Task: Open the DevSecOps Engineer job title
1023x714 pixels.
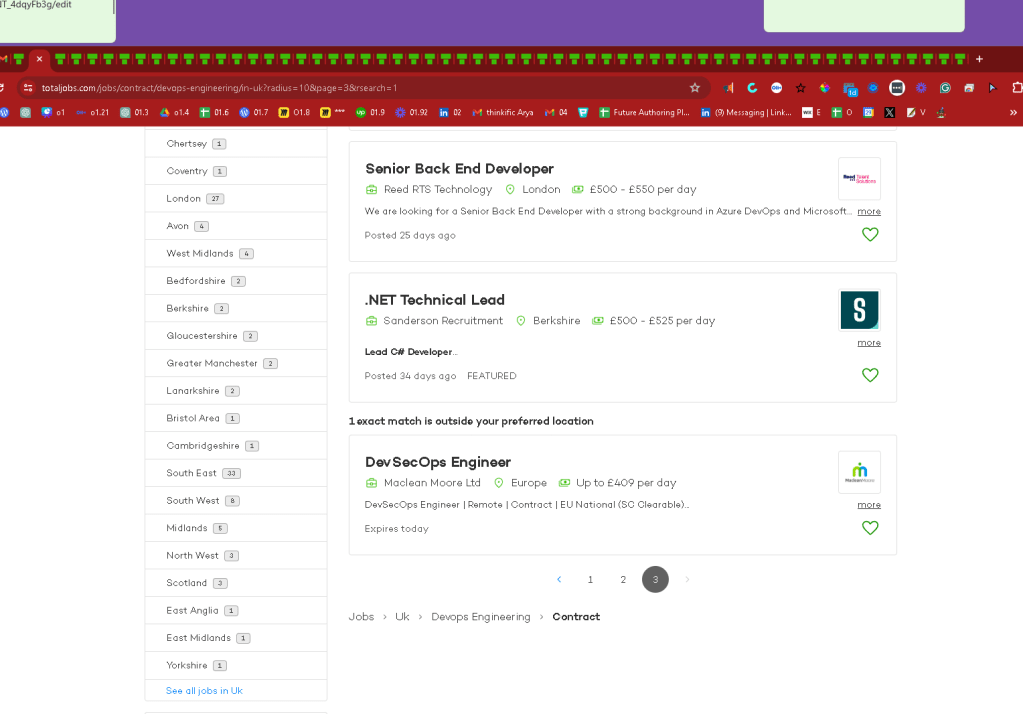Action: click(x=438, y=462)
